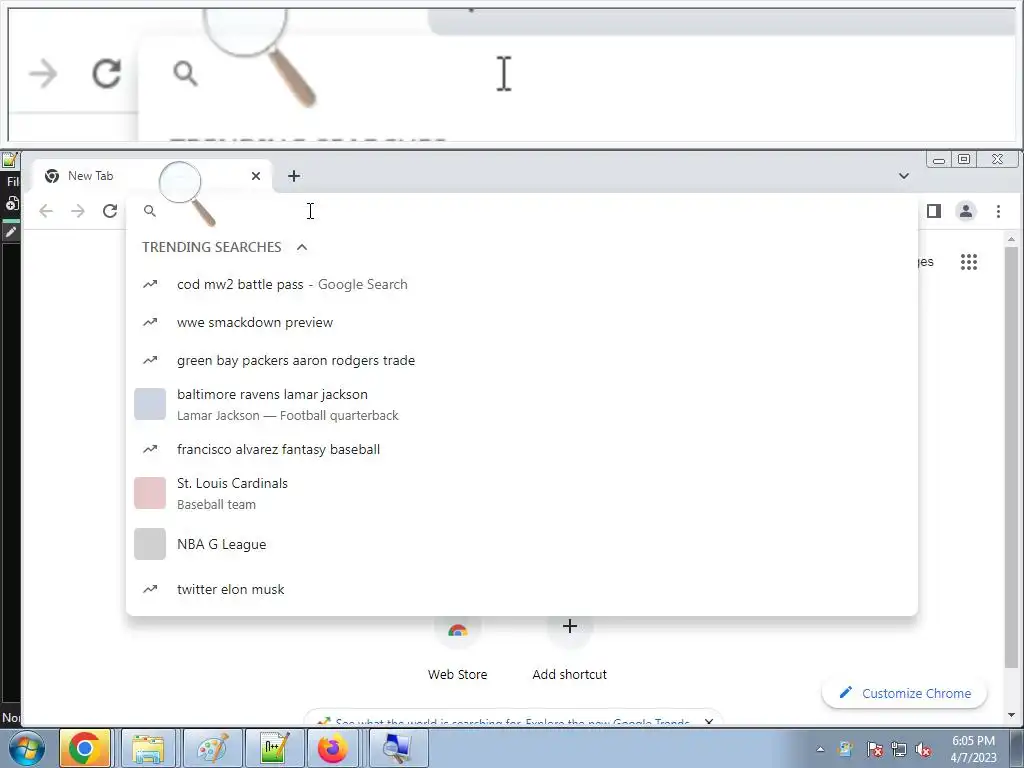1024x768 pixels.
Task: Dismiss the Google Trends promo banner
Action: pos(709,722)
